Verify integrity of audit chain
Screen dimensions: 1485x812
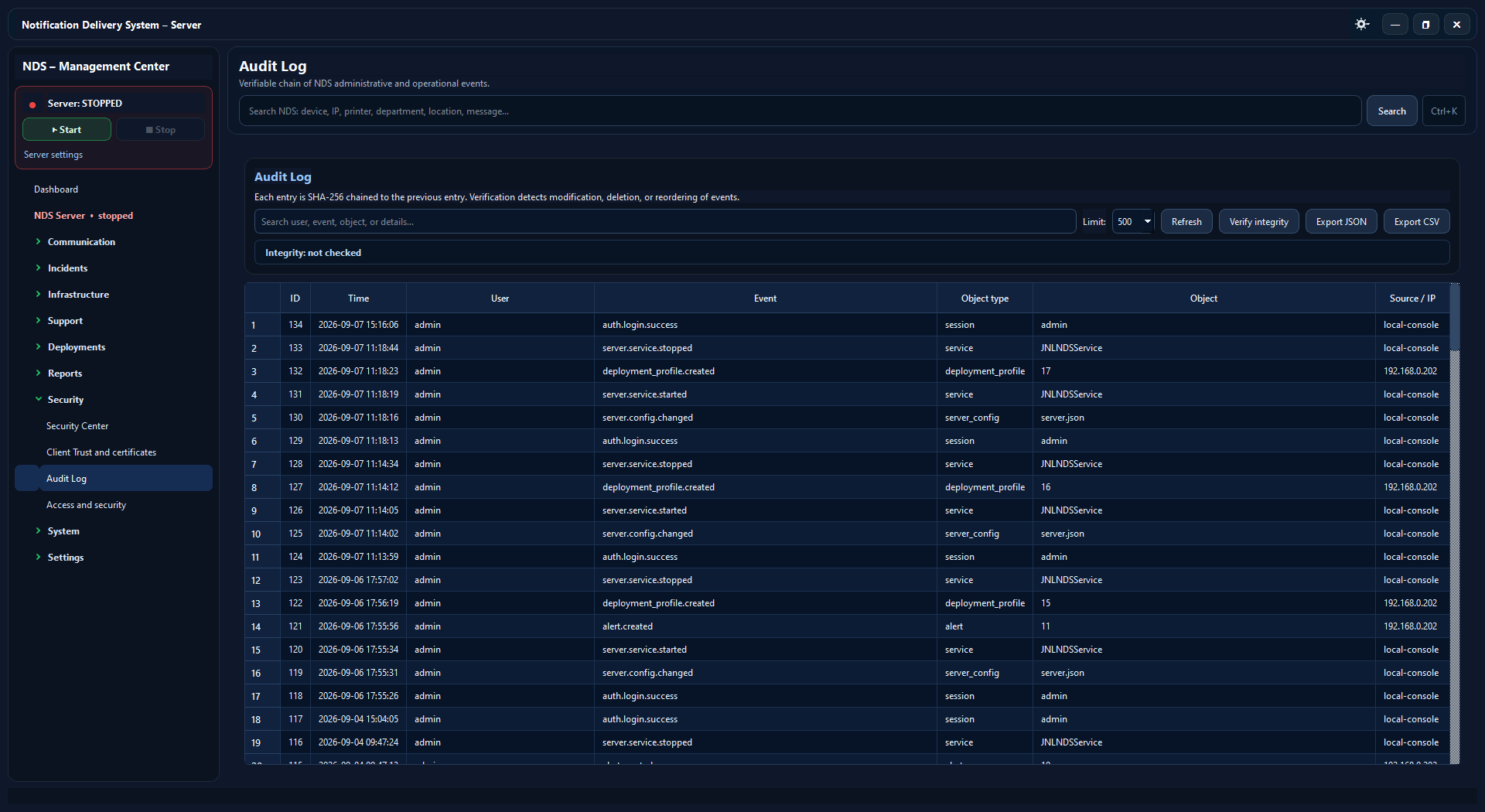coord(1259,222)
